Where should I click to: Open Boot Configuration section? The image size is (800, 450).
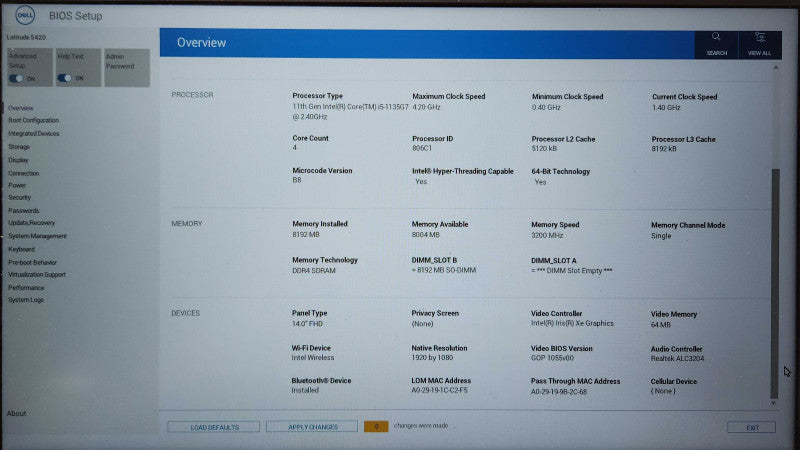pyautogui.click(x=34, y=120)
